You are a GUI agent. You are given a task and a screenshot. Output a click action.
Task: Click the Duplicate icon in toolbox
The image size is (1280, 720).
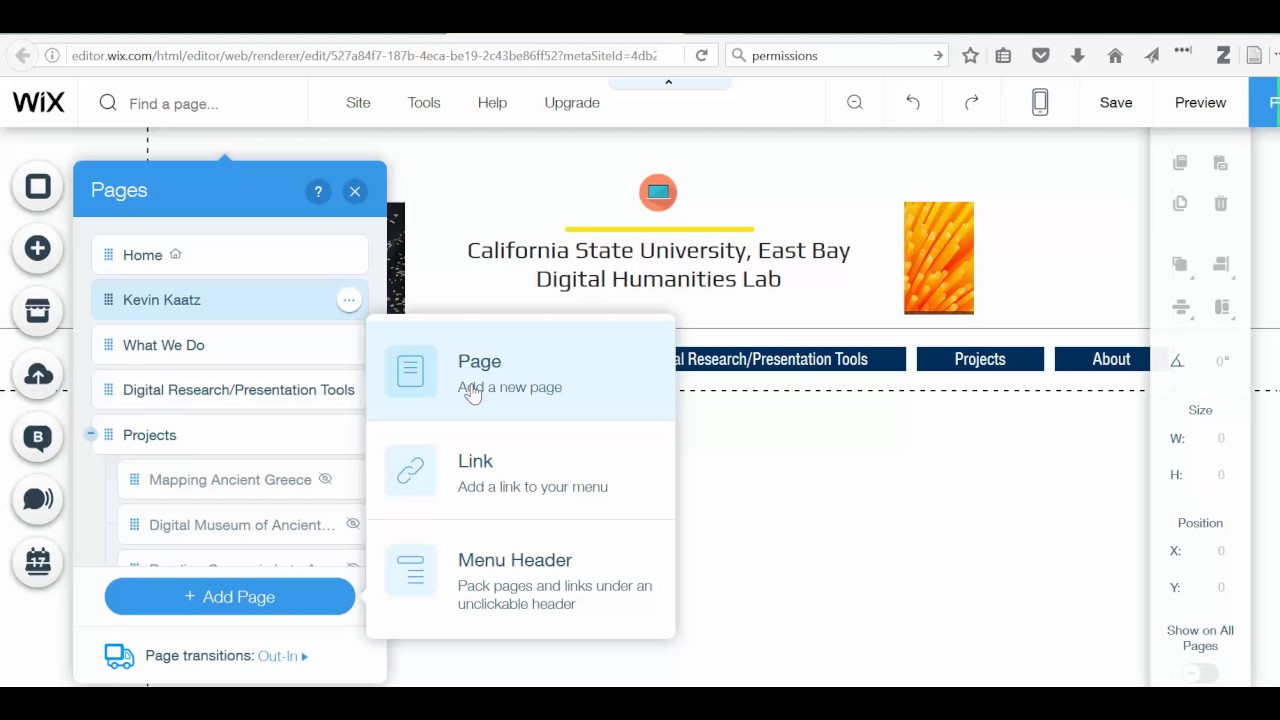pyautogui.click(x=1180, y=203)
